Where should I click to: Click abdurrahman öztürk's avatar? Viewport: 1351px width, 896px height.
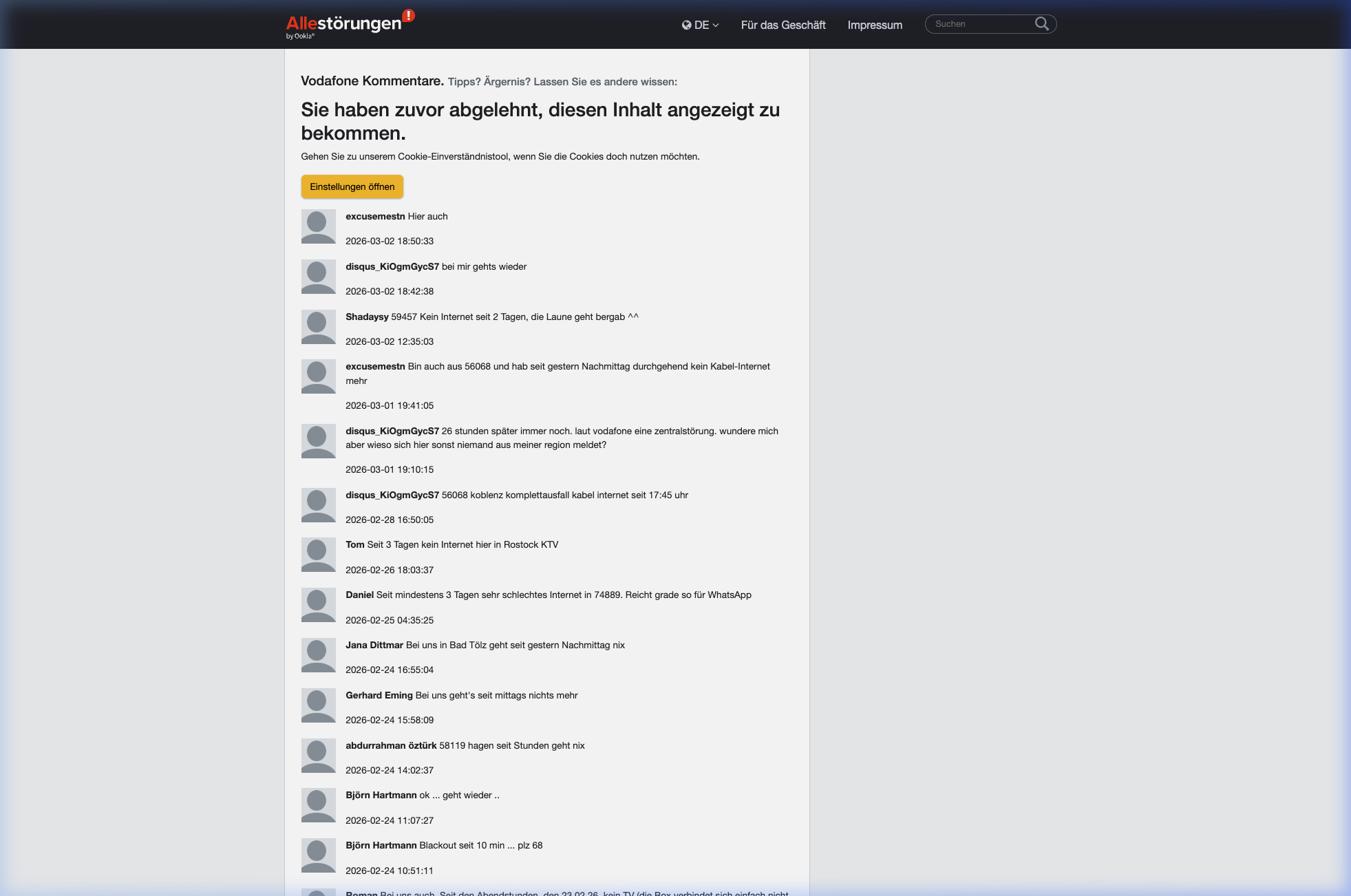(x=318, y=756)
